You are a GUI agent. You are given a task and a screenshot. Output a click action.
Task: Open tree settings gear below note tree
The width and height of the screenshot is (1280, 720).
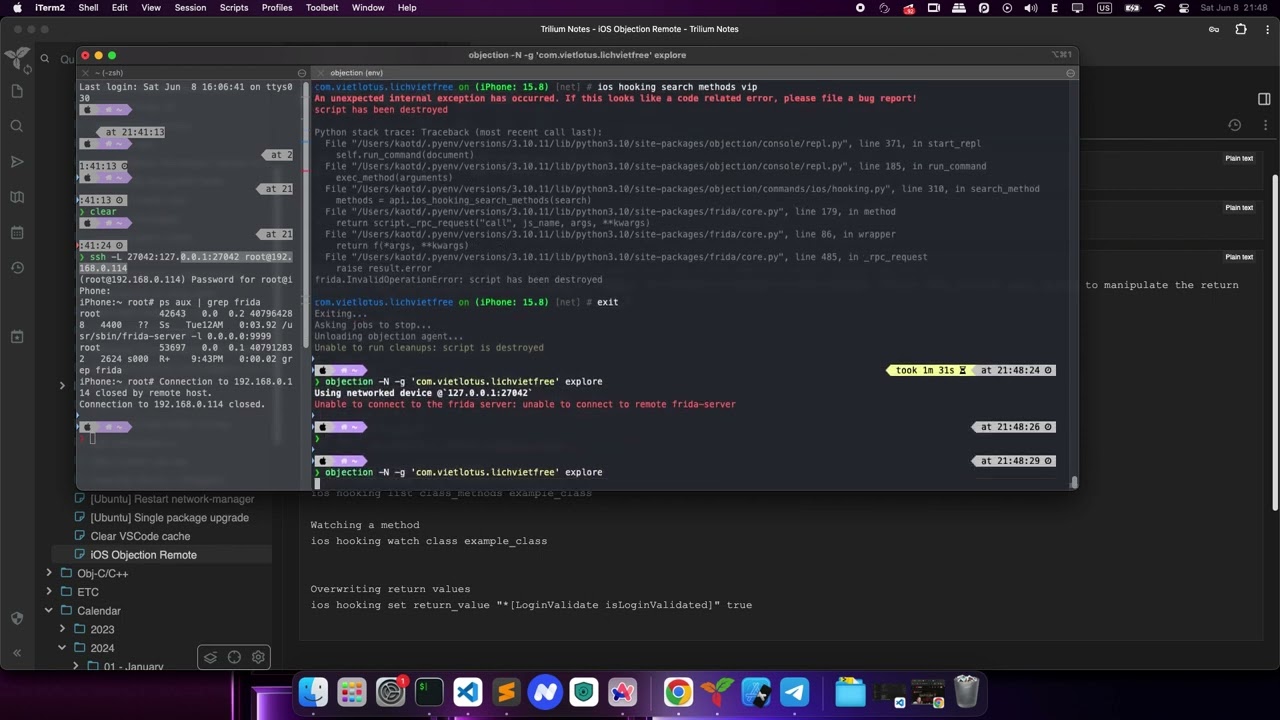258,657
